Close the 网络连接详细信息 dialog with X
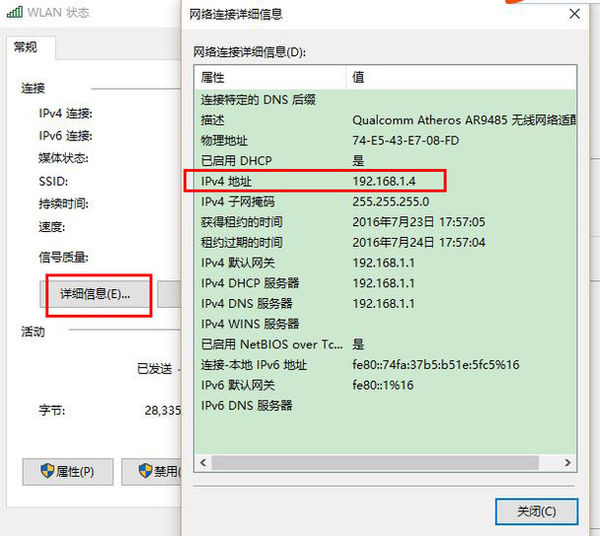600x536 pixels. pyautogui.click(x=573, y=14)
